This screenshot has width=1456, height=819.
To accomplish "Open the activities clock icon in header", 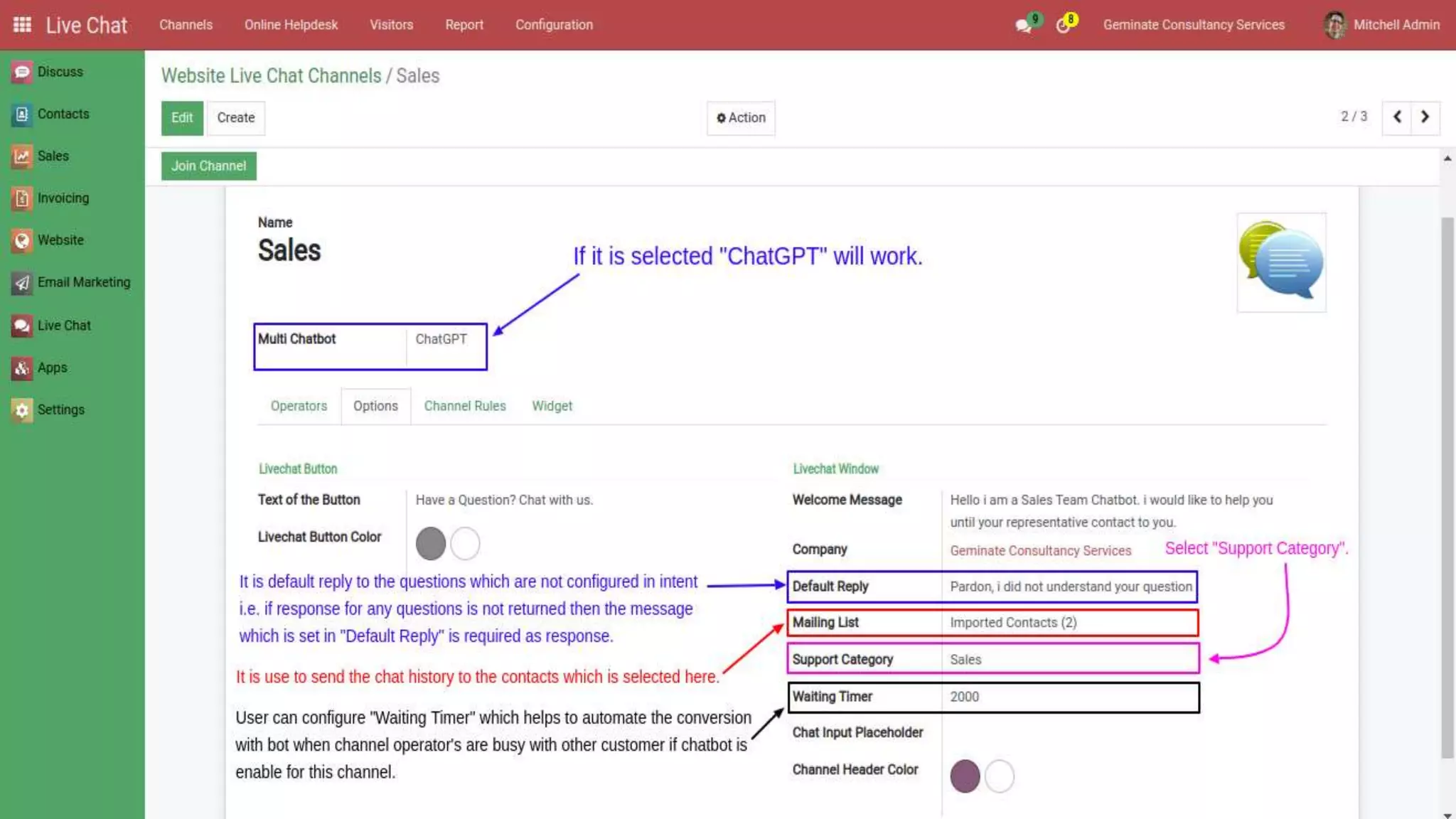I will click(1064, 25).
